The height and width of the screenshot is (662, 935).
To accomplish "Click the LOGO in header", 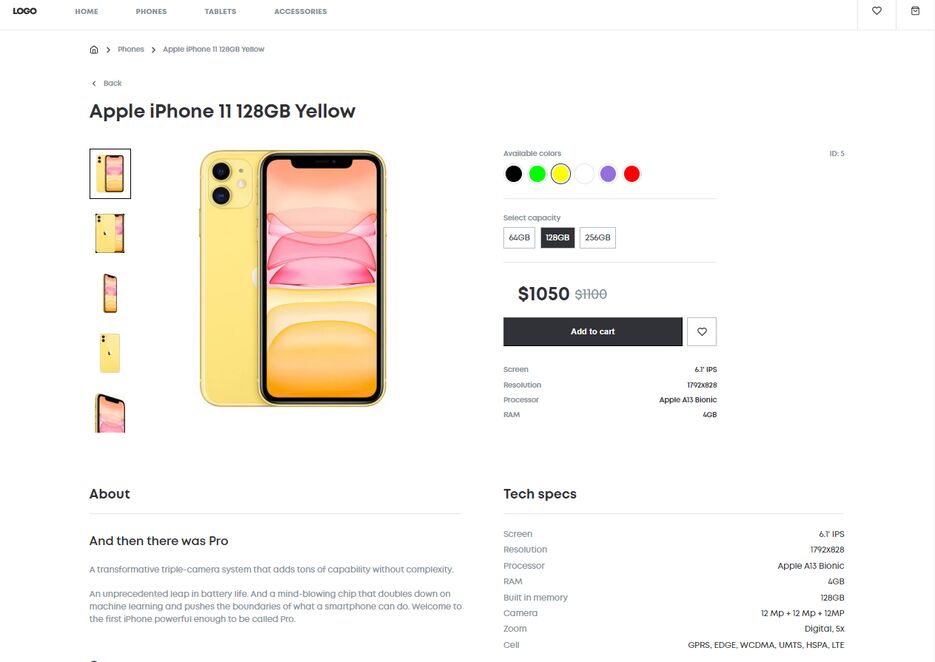I will pos(24,11).
